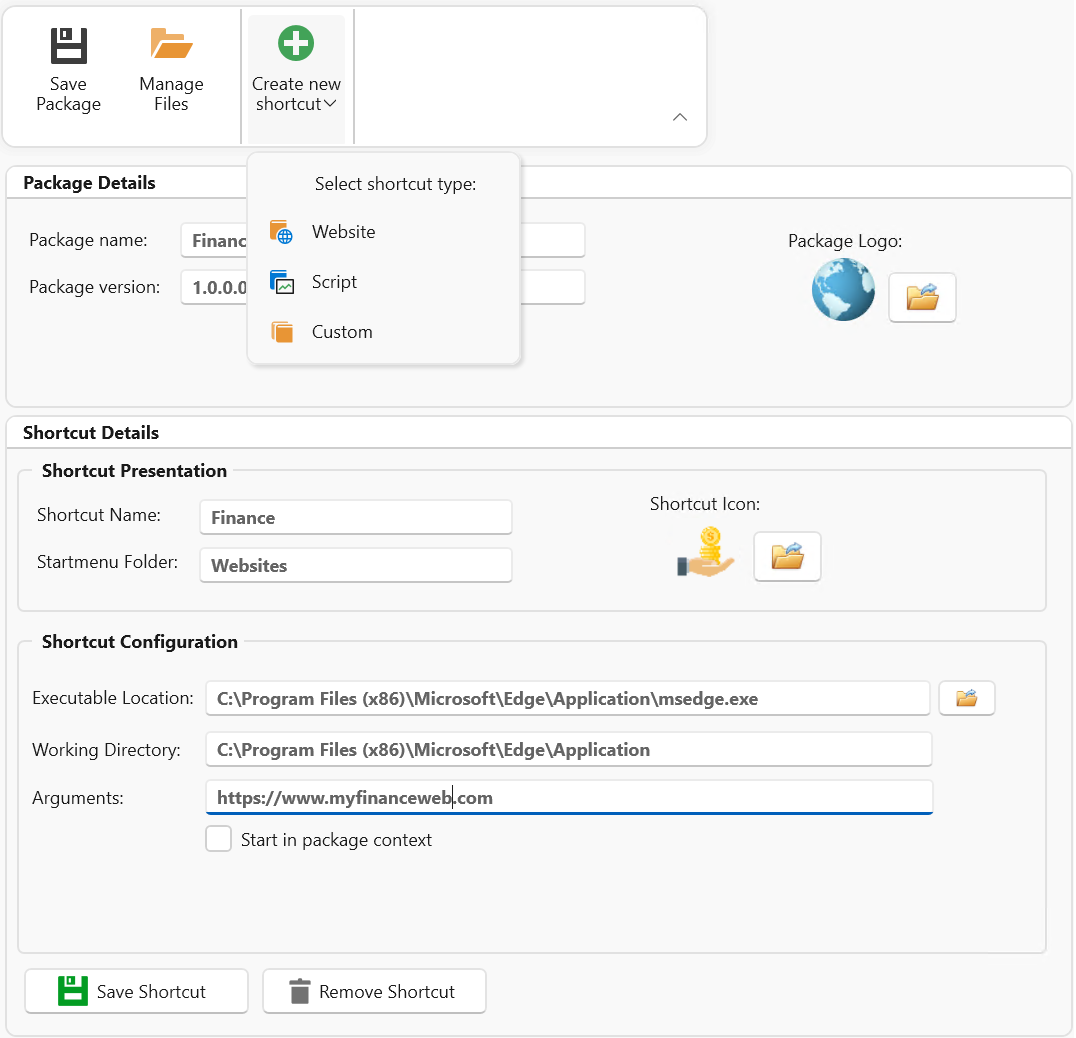Image resolution: width=1076 pixels, height=1038 pixels.
Task: Choose Custom shortcut type
Action: pos(341,332)
